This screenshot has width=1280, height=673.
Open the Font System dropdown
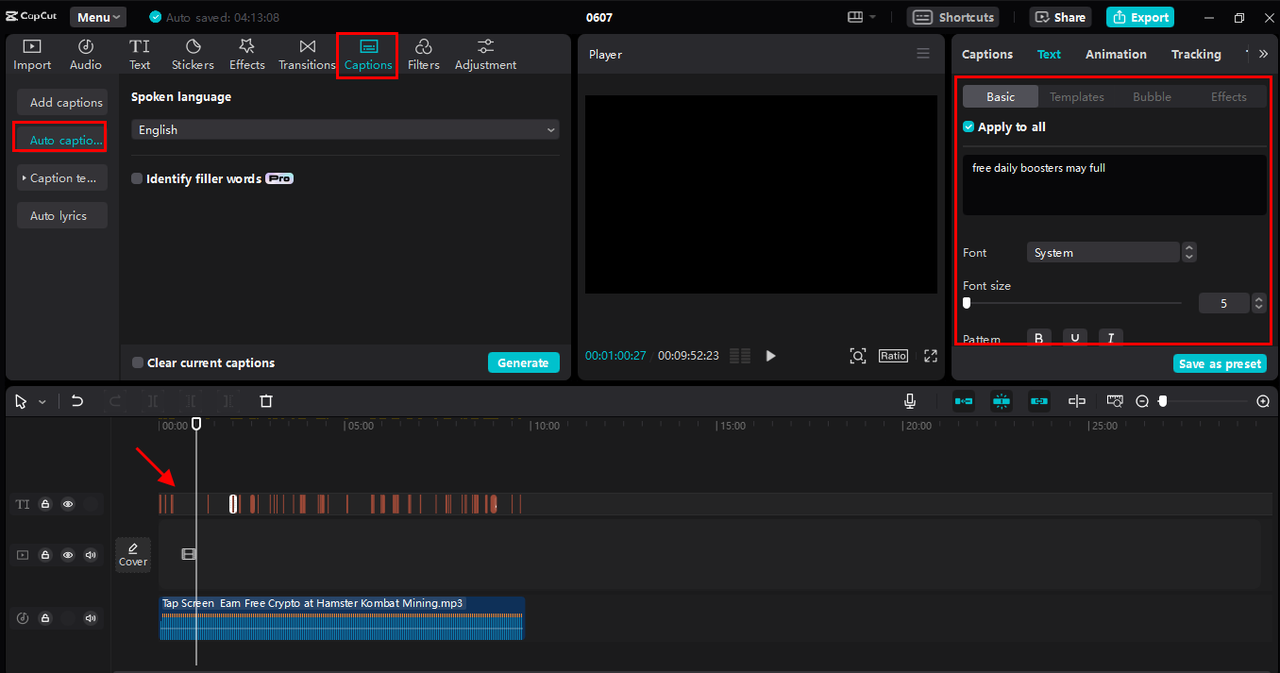click(x=1103, y=253)
